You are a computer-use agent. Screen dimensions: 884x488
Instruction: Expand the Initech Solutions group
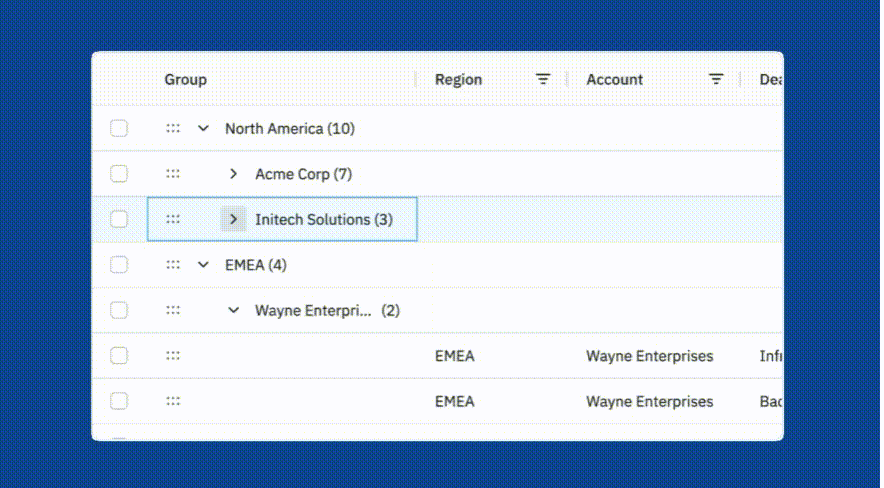[233, 219]
